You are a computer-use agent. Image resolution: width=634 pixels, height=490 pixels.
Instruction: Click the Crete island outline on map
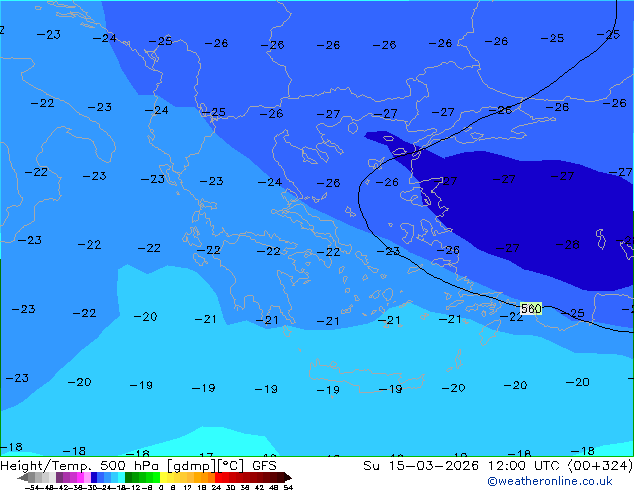click(x=367, y=376)
